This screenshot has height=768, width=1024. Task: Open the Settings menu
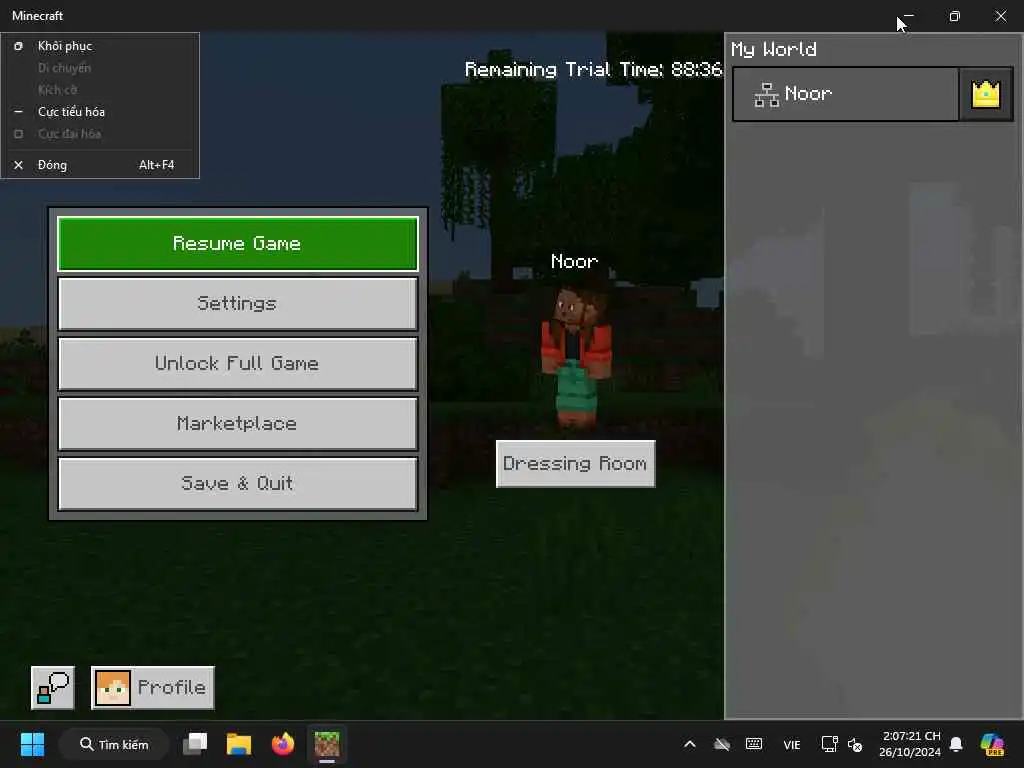pos(238,304)
